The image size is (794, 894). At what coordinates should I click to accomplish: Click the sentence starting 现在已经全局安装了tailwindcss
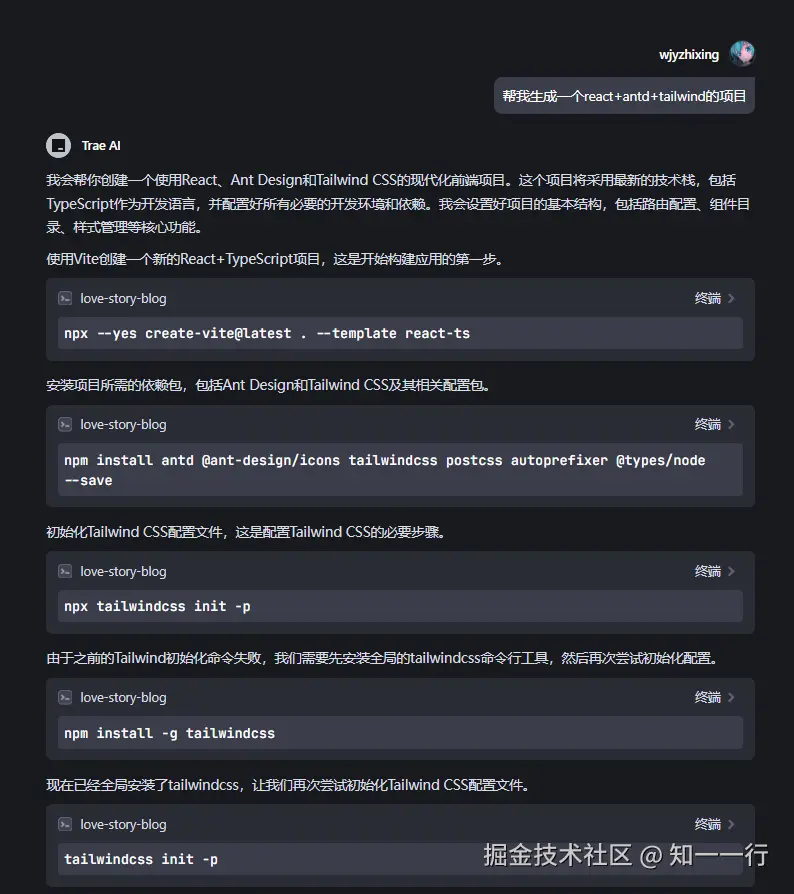click(x=288, y=785)
